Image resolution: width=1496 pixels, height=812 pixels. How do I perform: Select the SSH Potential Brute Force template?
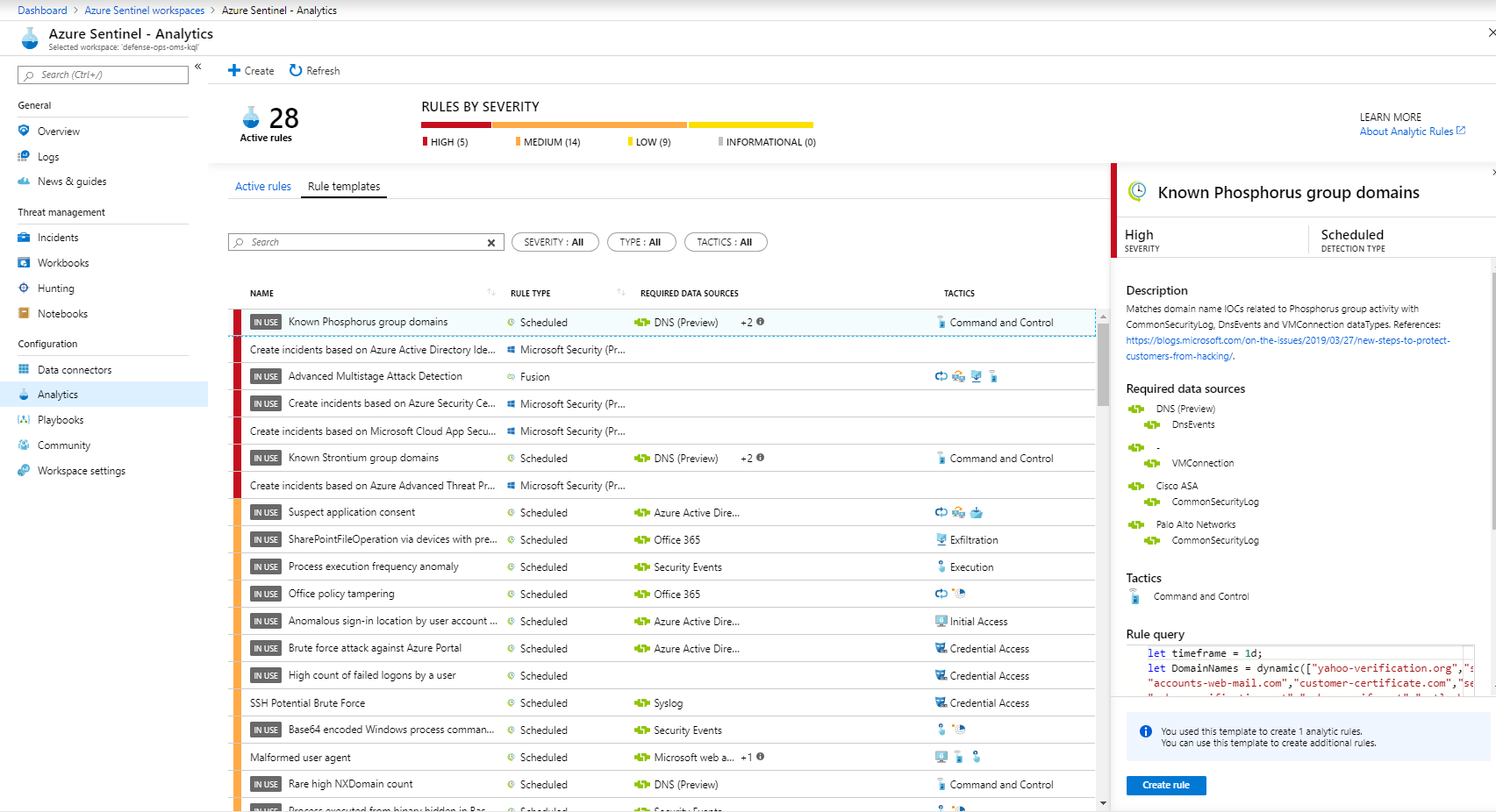pos(664,702)
